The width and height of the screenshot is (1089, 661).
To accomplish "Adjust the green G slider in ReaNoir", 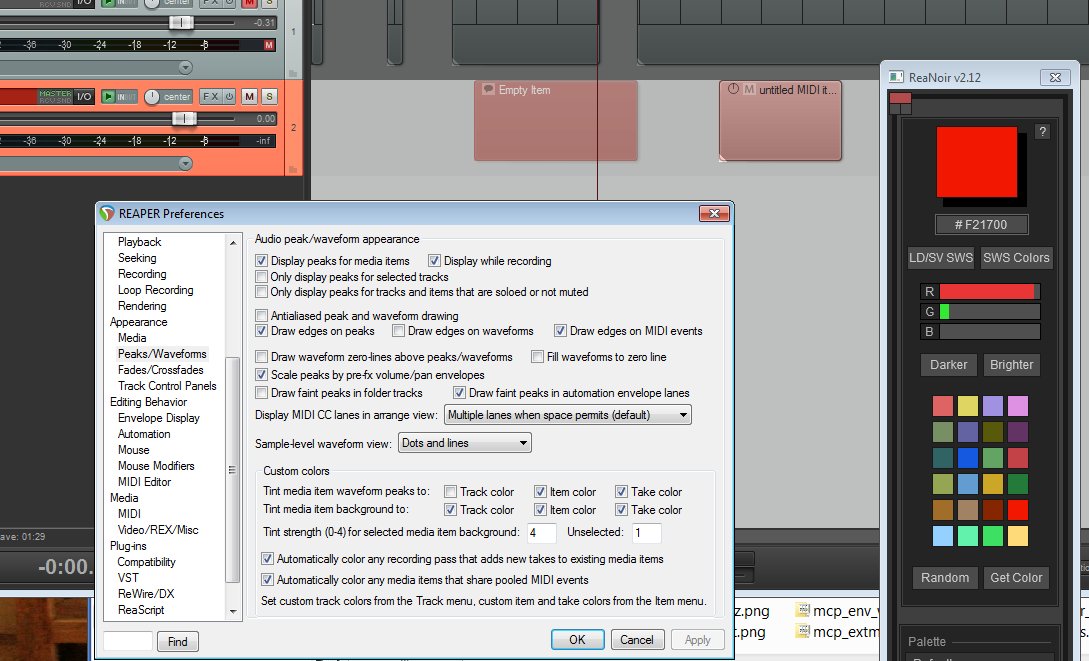I will 989,312.
